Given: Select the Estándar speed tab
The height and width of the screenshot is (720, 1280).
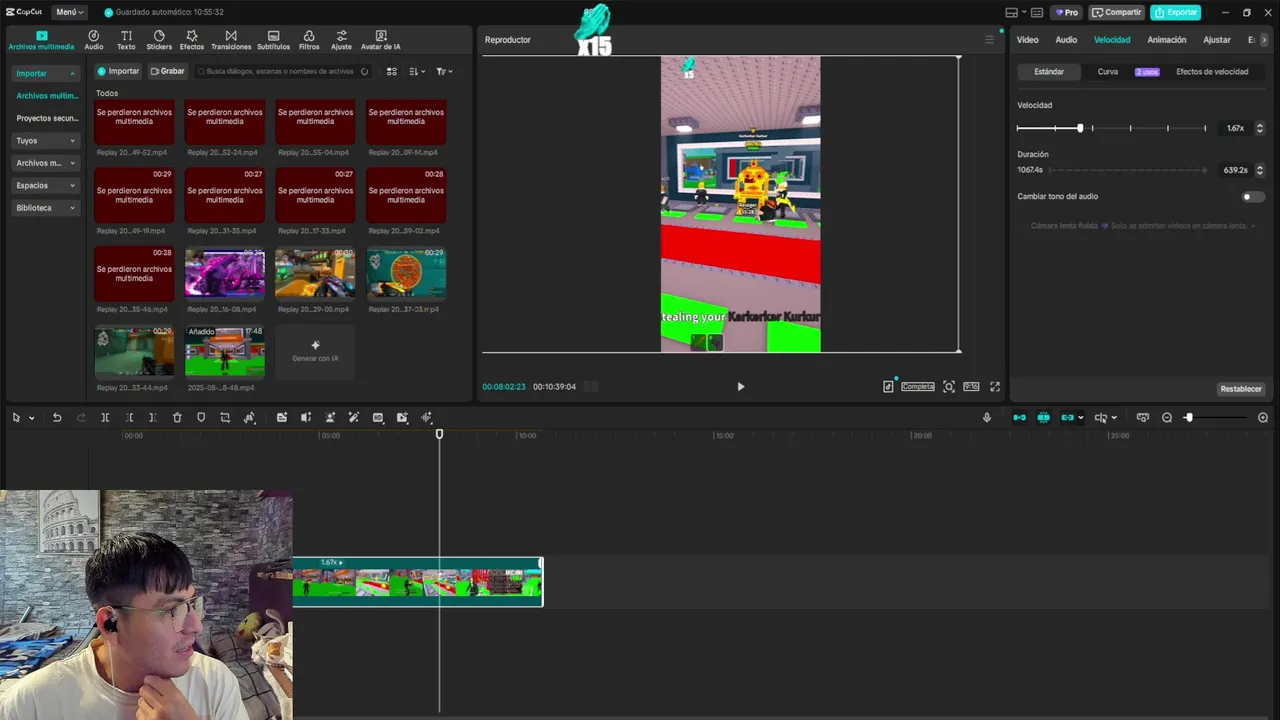Looking at the screenshot, I should point(1049,72).
